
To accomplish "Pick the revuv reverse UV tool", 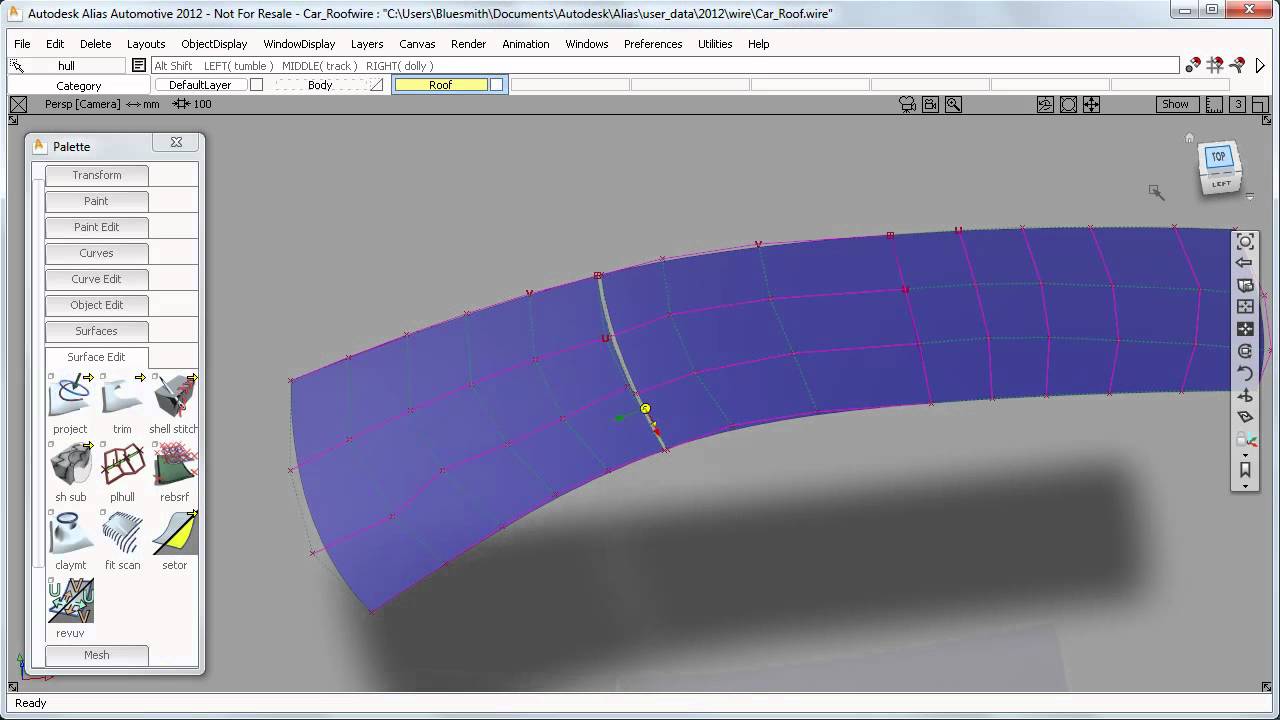I will tap(70, 601).
